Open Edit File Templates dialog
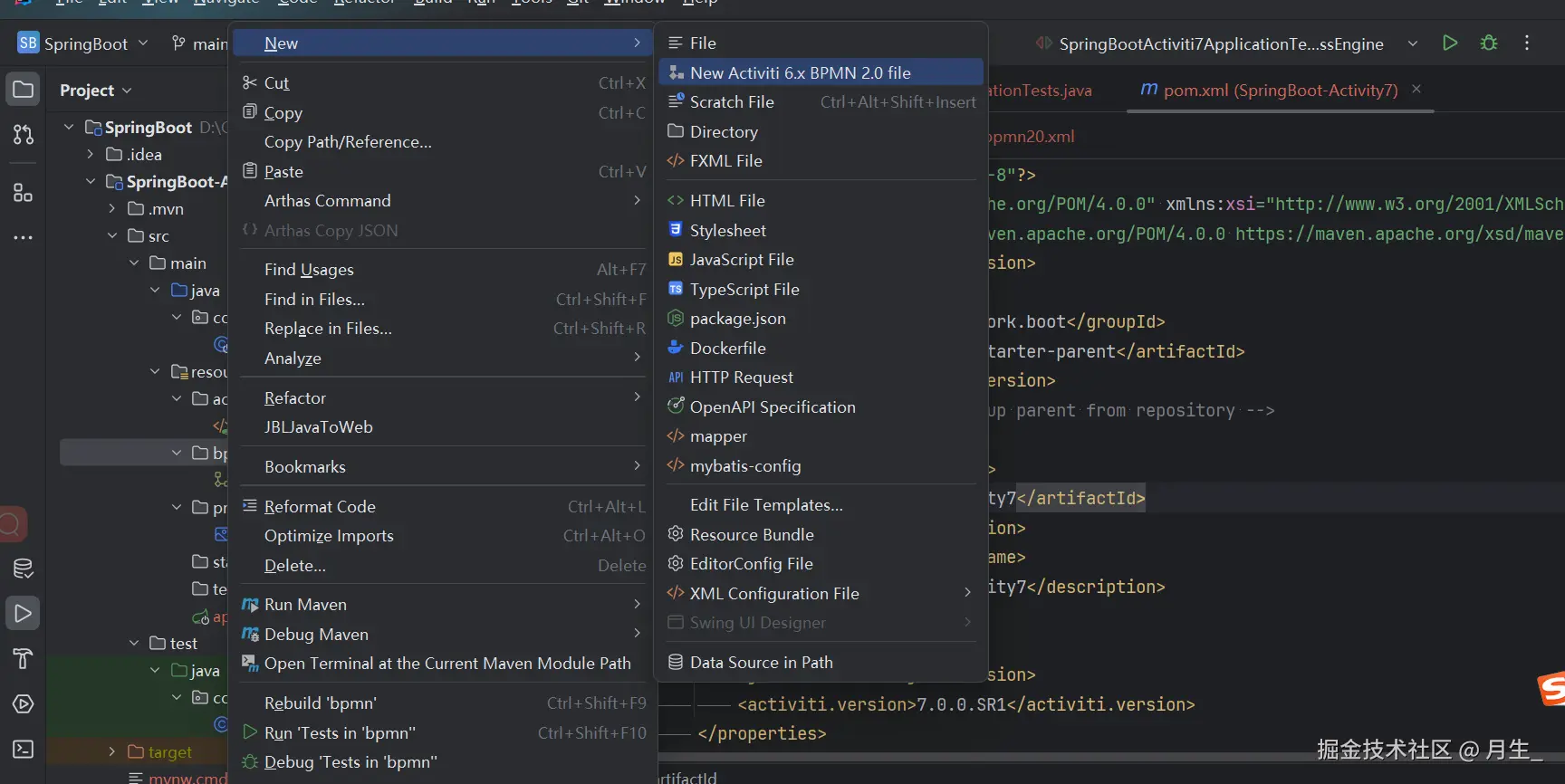The width and height of the screenshot is (1565, 784). tap(821, 504)
